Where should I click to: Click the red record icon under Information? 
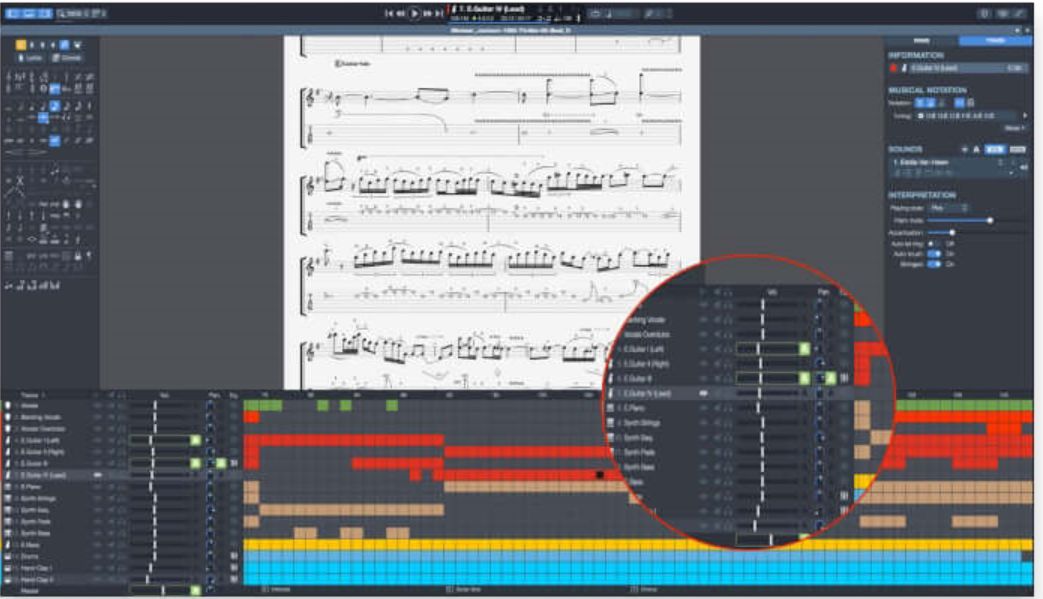pyautogui.click(x=893, y=68)
